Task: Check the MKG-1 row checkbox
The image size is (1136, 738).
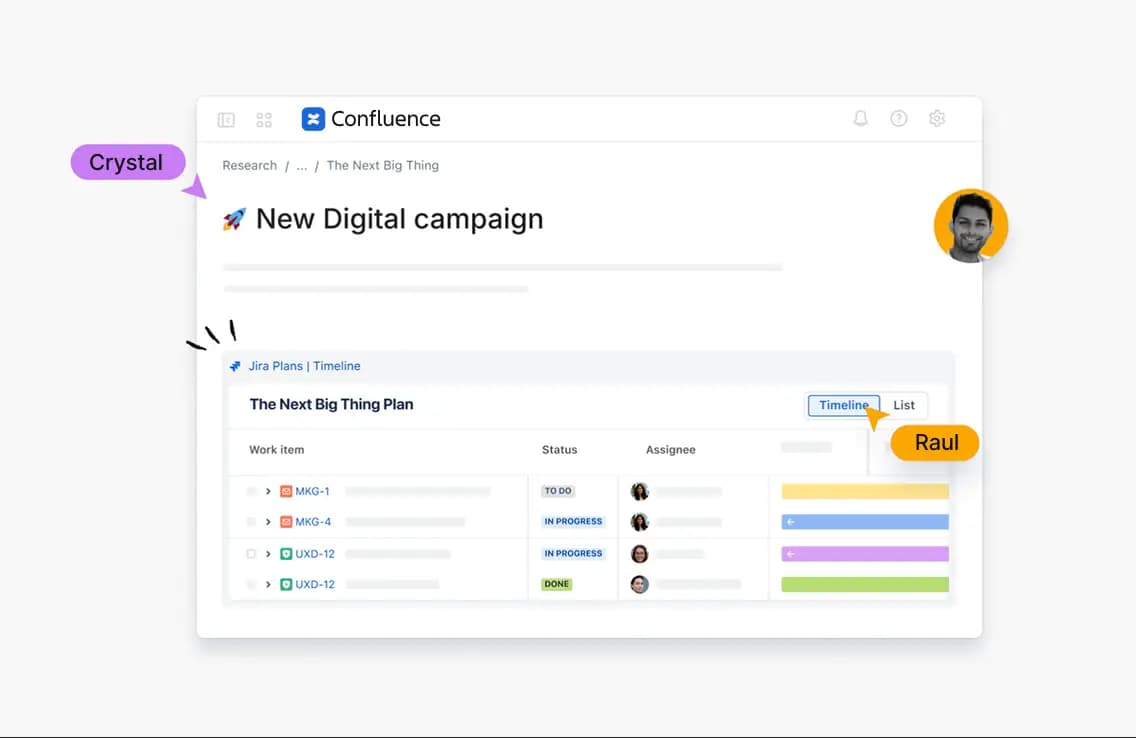Action: pos(251,491)
